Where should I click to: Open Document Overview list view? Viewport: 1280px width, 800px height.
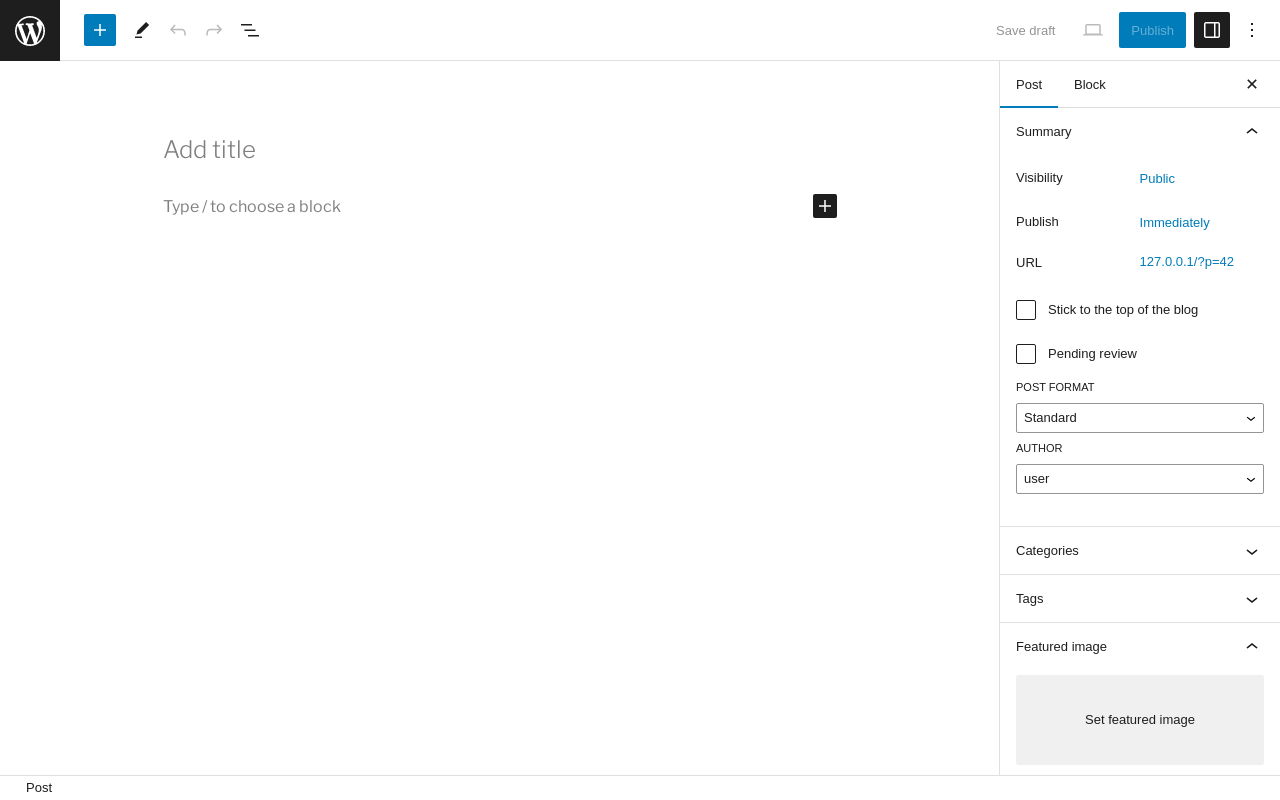[x=250, y=30]
